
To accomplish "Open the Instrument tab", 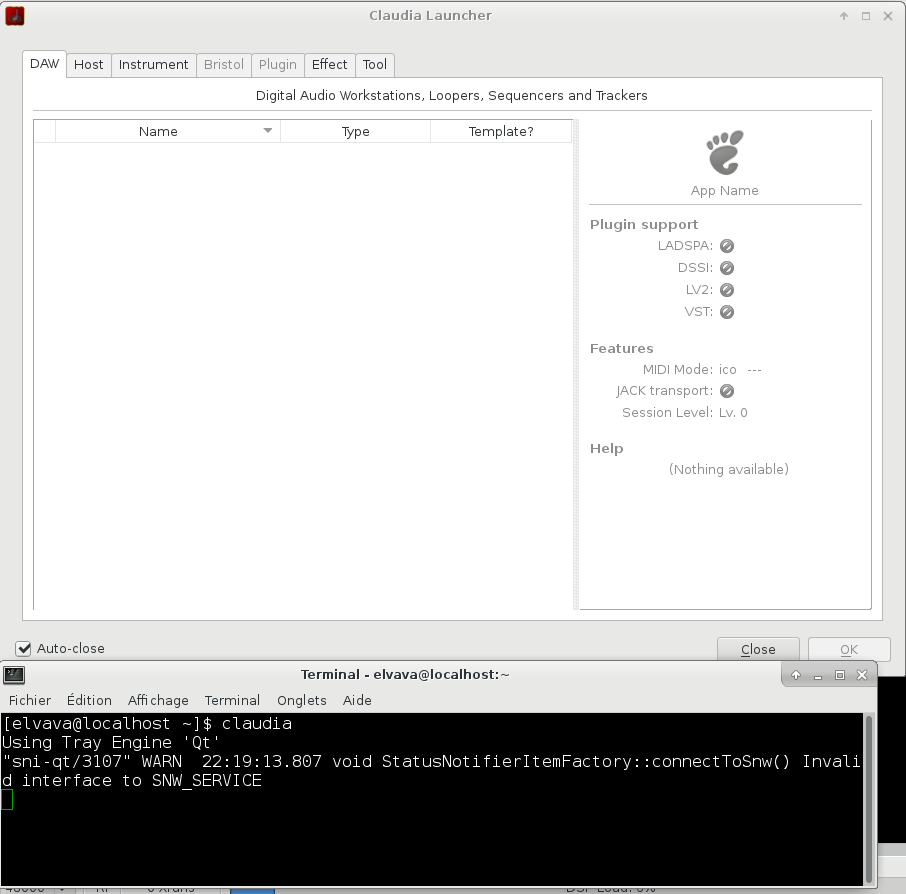I will click(x=153, y=65).
